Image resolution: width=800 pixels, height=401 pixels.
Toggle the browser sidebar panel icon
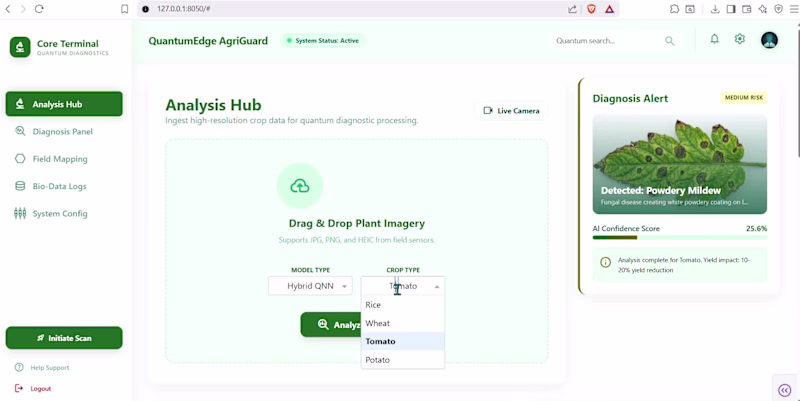(x=731, y=9)
